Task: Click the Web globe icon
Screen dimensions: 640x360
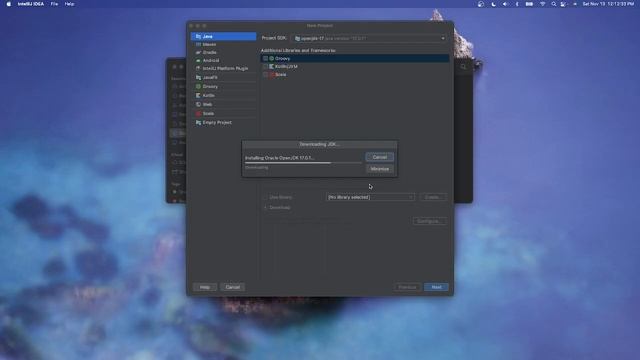Action: (198, 104)
